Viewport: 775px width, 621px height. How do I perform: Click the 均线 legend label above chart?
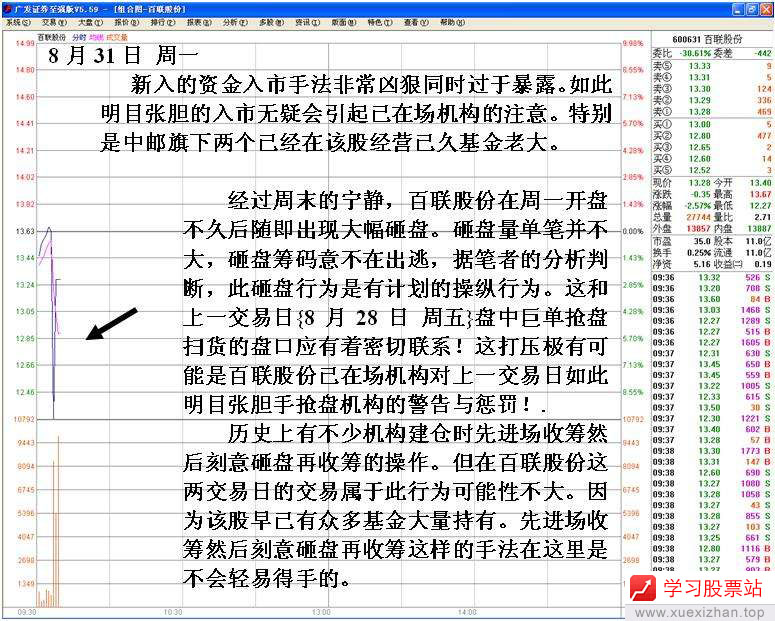click(x=96, y=38)
